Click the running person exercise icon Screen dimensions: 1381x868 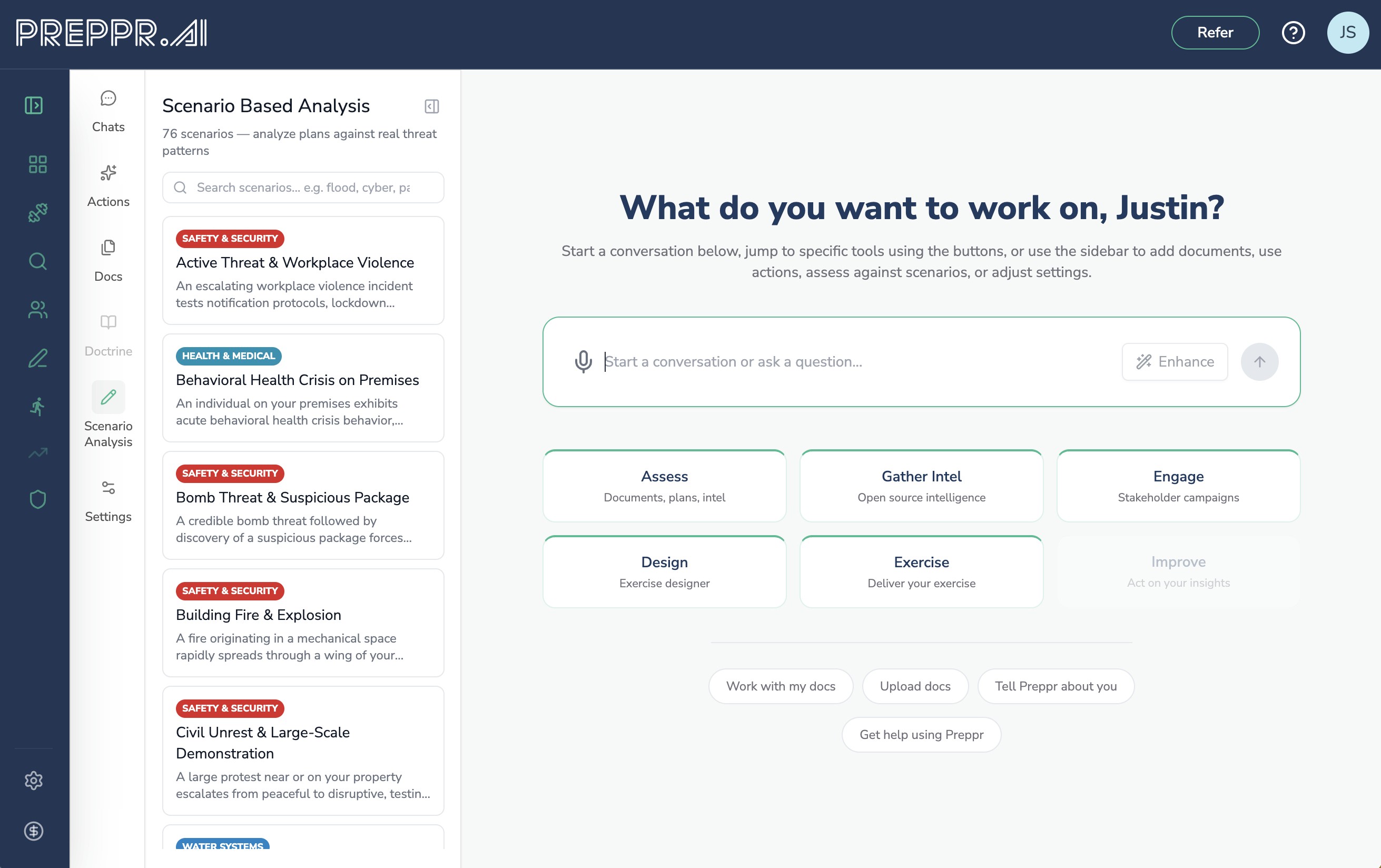(x=38, y=407)
